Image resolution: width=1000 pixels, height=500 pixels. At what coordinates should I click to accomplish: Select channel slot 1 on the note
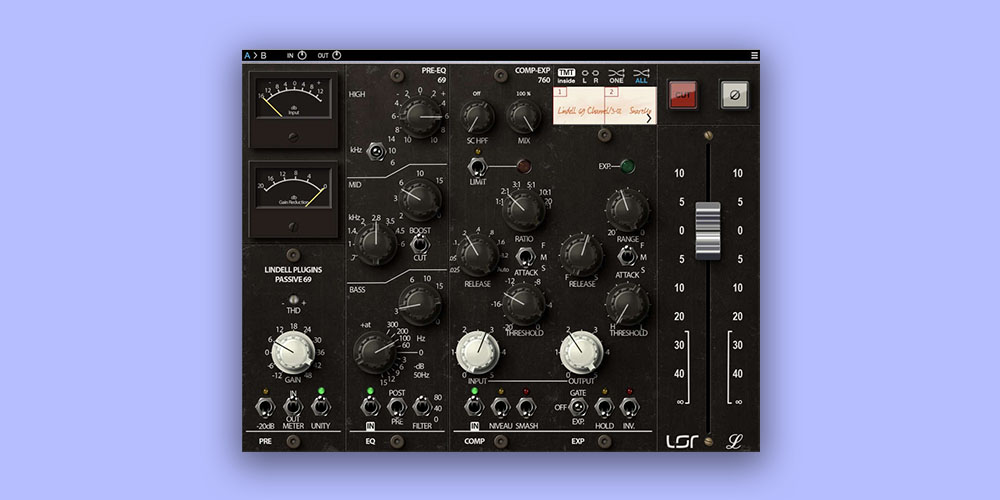pos(559,92)
